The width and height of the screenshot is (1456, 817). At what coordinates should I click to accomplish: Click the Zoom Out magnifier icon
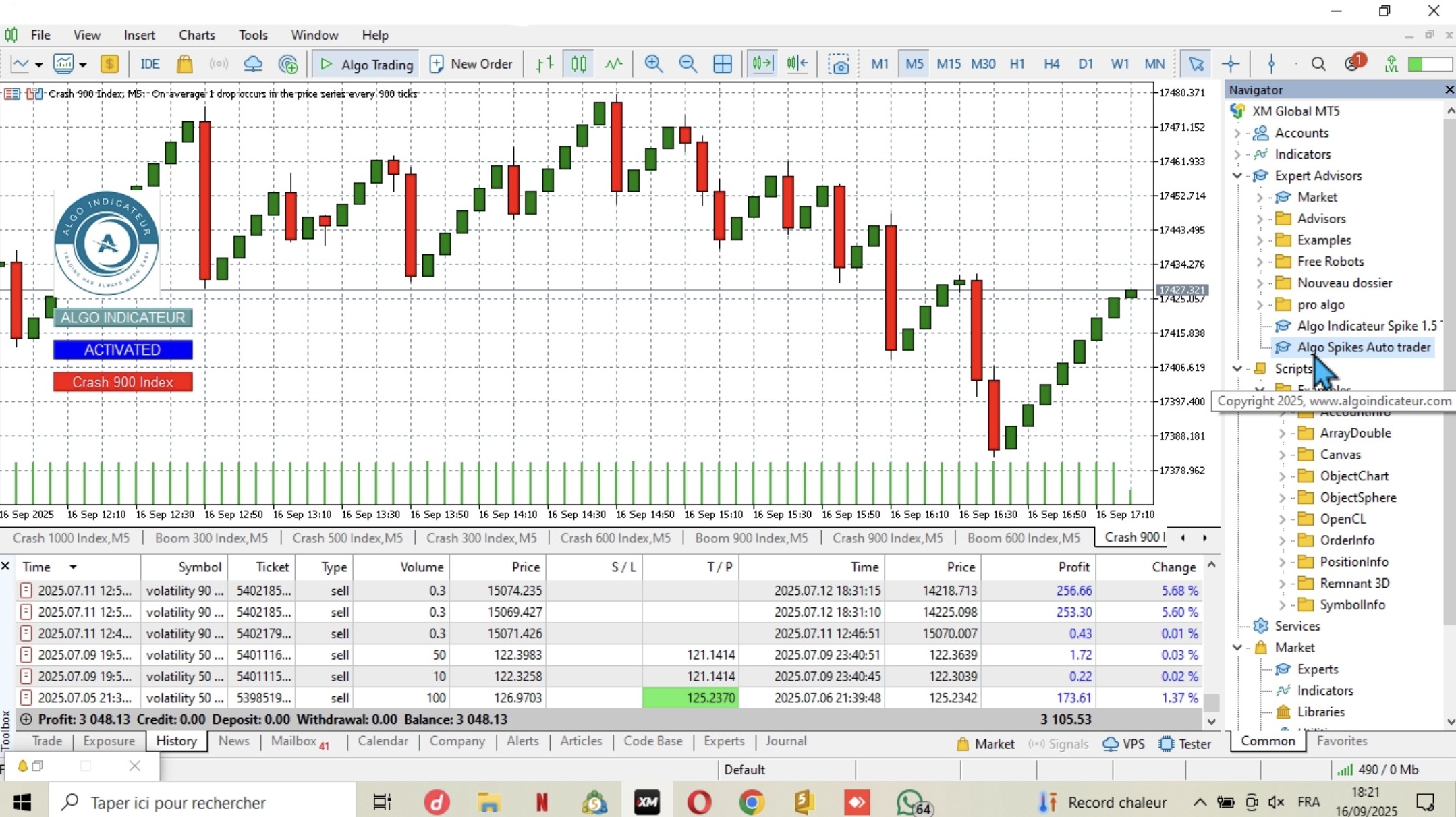[x=688, y=64]
